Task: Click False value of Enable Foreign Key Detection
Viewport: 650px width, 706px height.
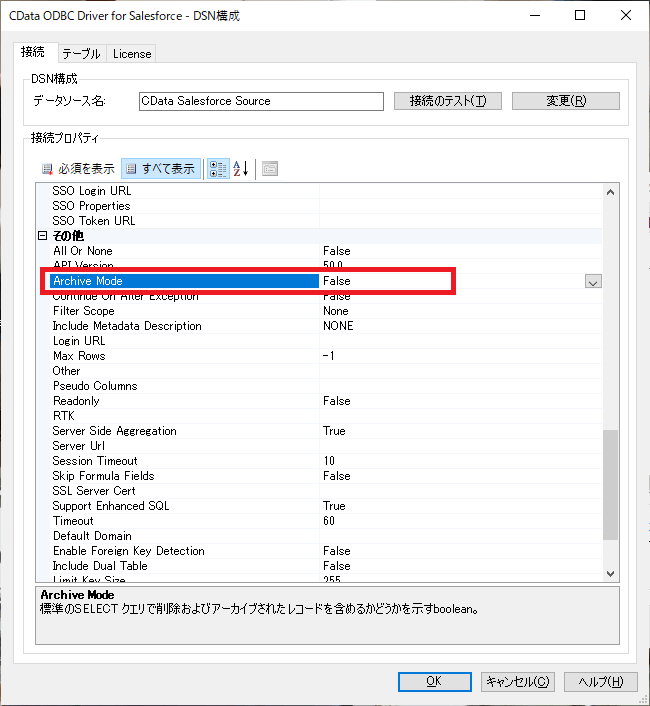Action: tap(337, 551)
